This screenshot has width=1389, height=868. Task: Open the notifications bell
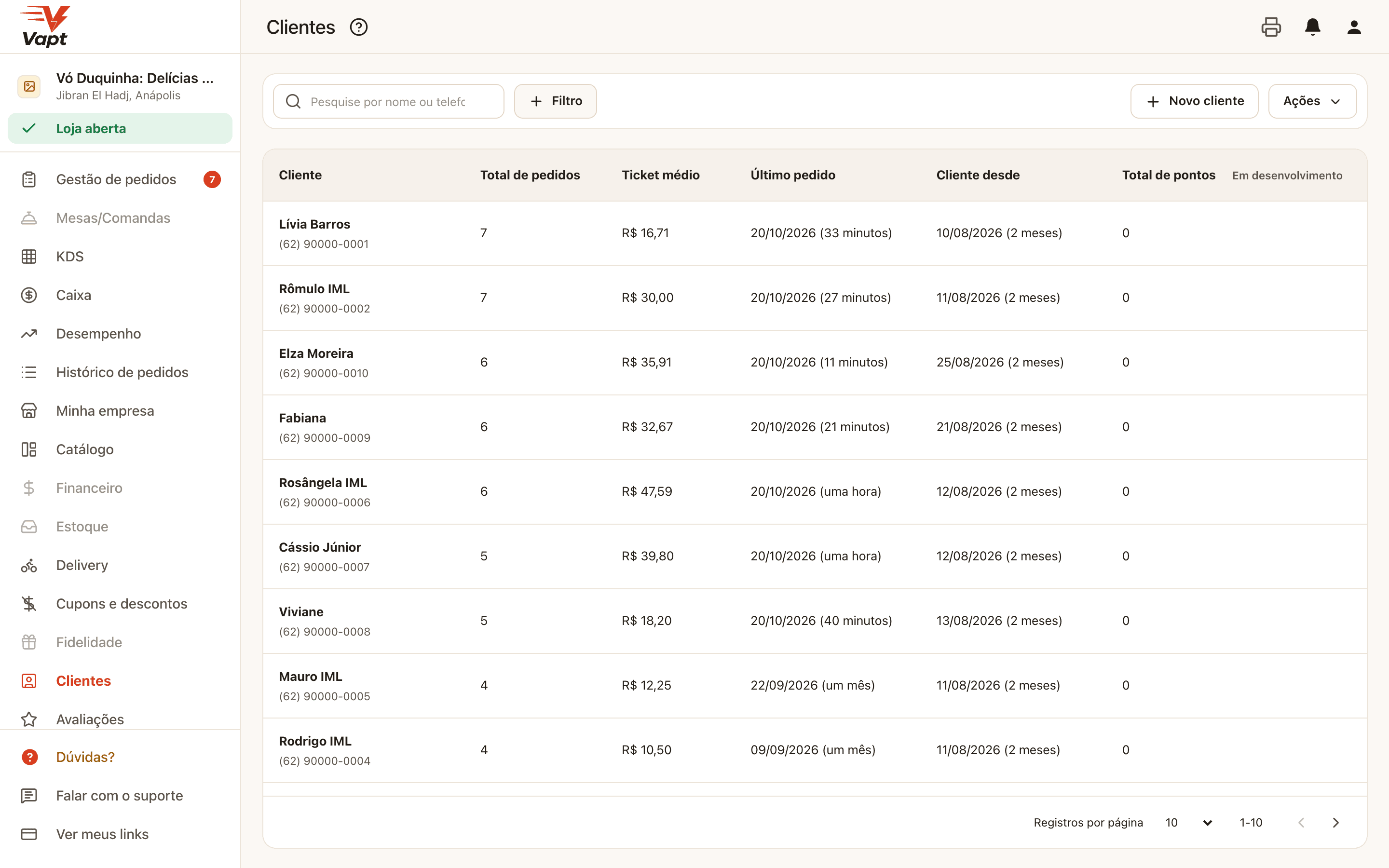1313,27
